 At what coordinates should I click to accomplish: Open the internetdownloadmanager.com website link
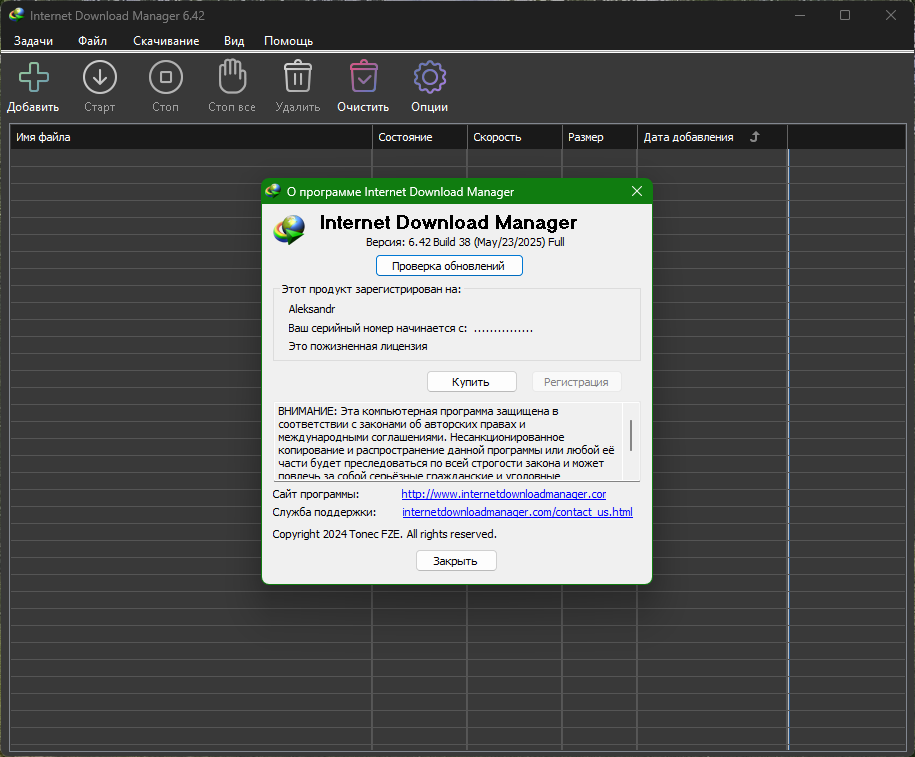pyautogui.click(x=504, y=494)
